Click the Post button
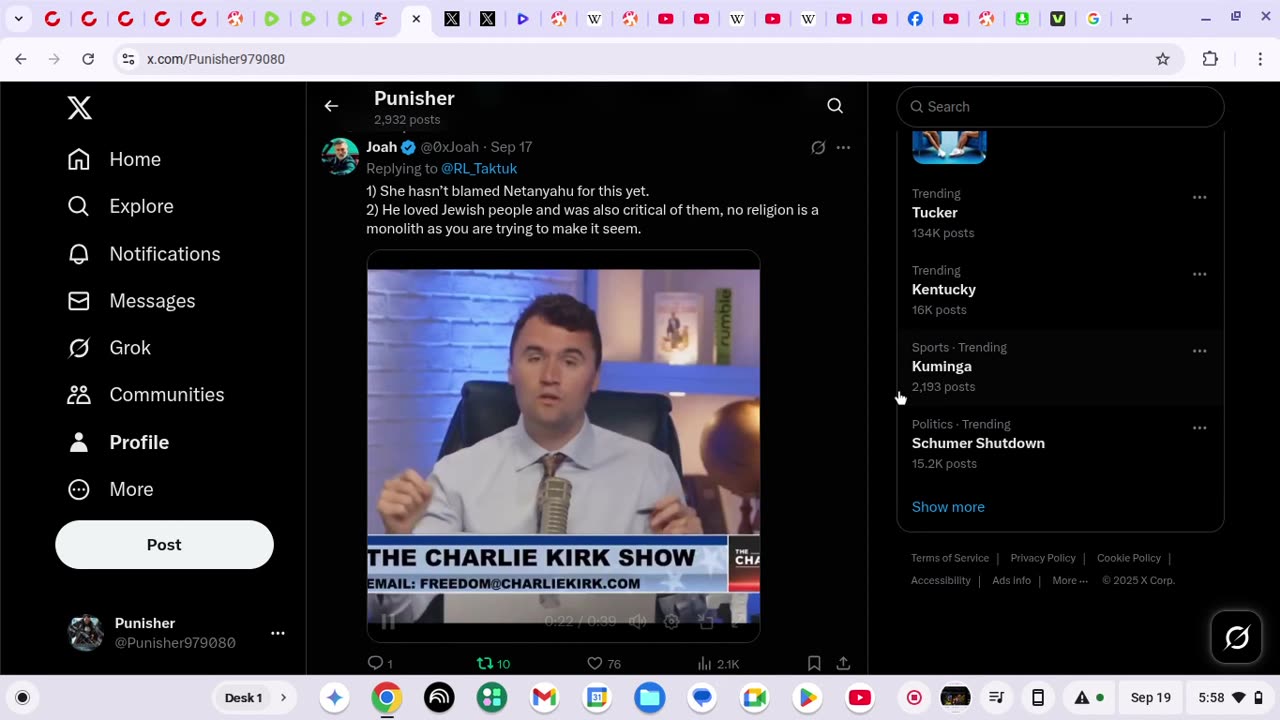This screenshot has height=720, width=1280. point(164,545)
